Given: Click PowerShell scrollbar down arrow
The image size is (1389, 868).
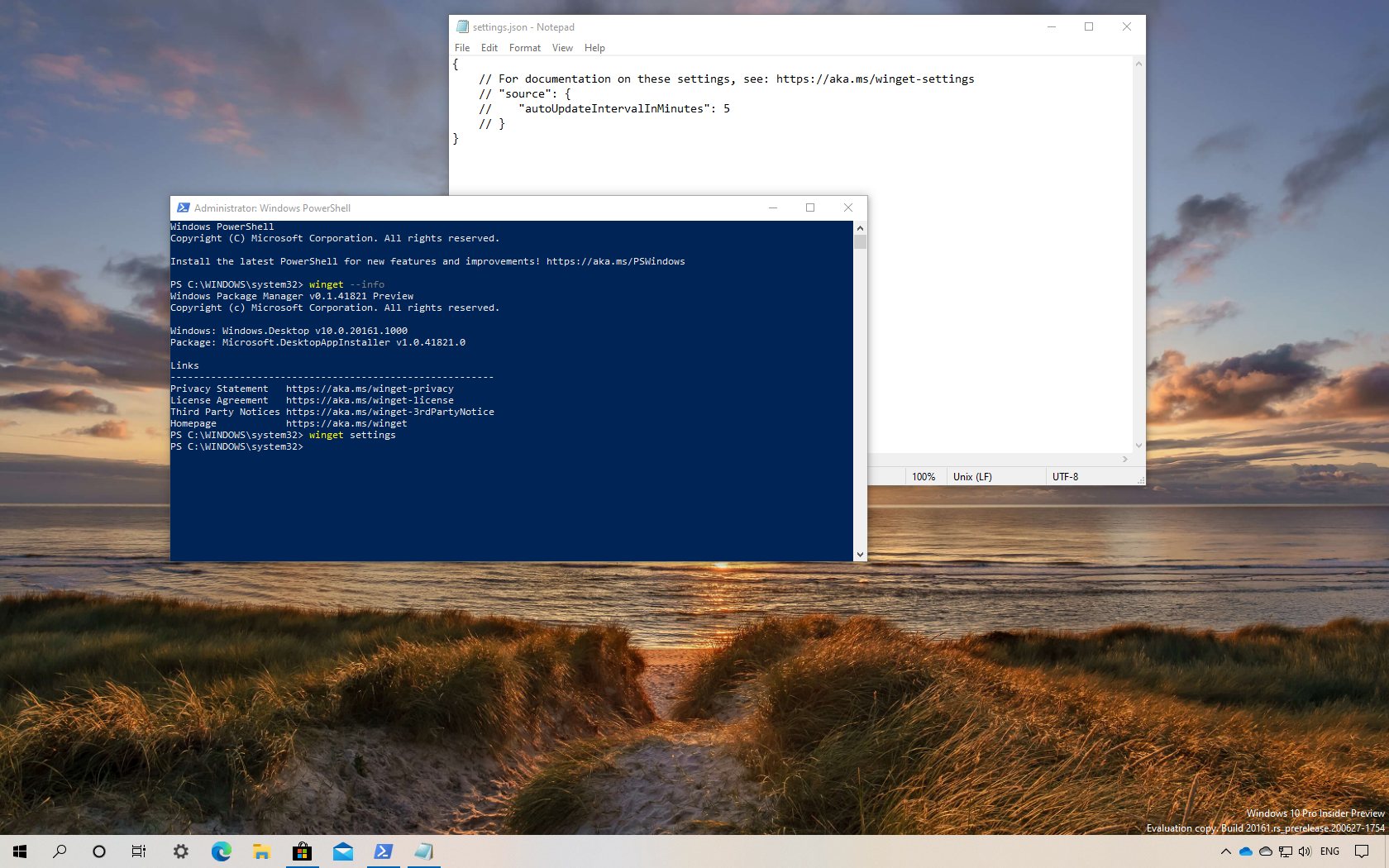Looking at the screenshot, I should coord(860,555).
